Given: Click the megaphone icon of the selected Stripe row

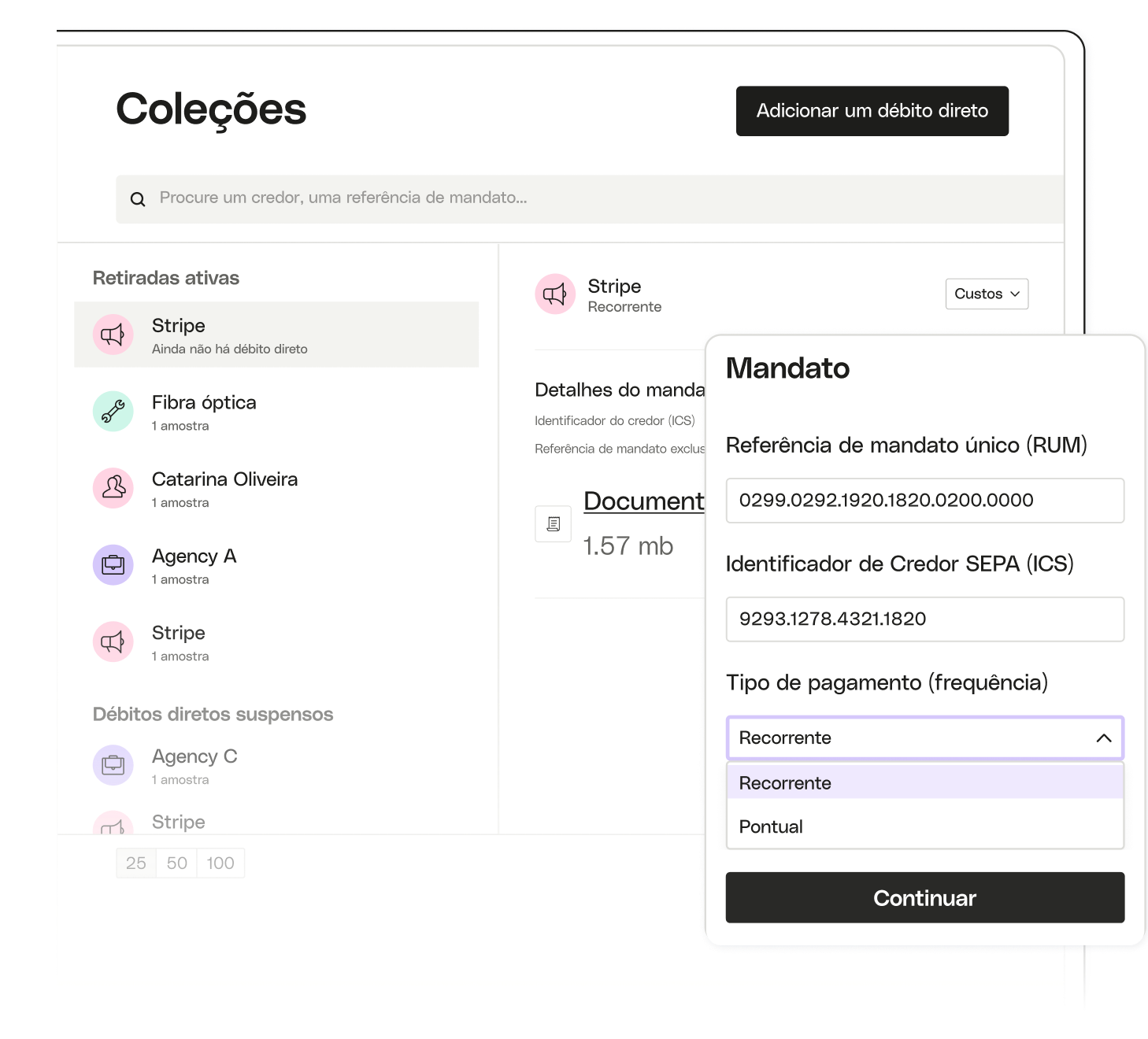Looking at the screenshot, I should 113,335.
